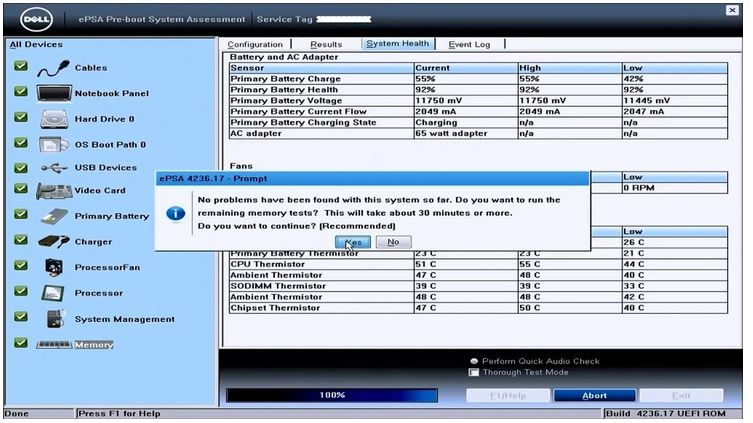Uncheck the Video Card checkbox

[21, 189]
